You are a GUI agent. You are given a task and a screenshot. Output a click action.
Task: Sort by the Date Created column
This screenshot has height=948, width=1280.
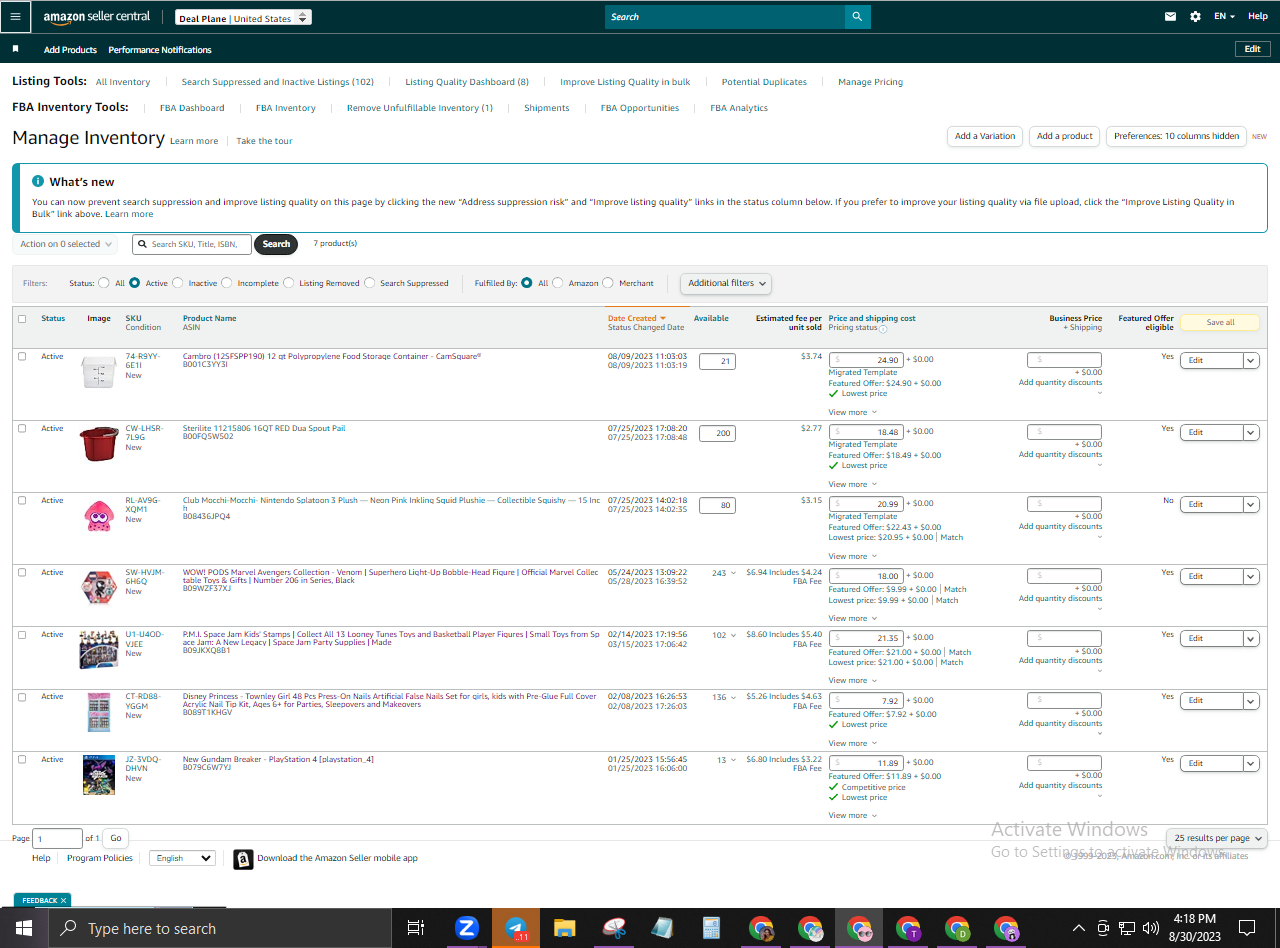pos(637,318)
